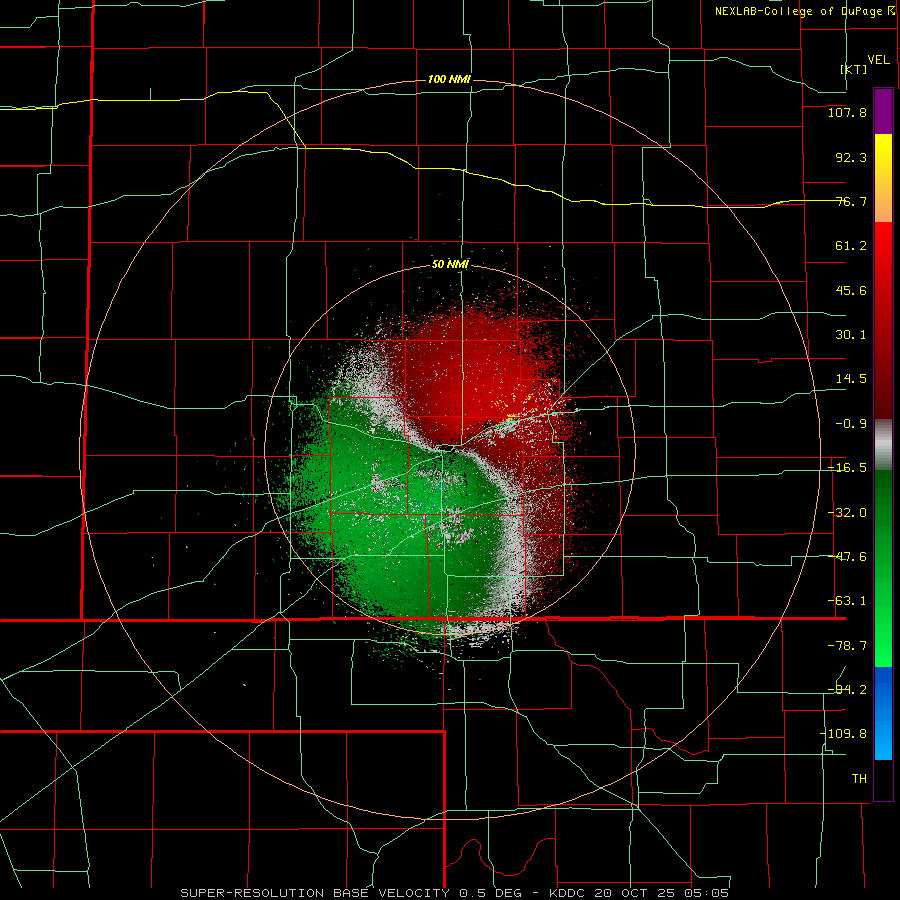The width and height of the screenshot is (900, 900).
Task: Pick the black TH segment of color bar
Action: tap(883, 779)
